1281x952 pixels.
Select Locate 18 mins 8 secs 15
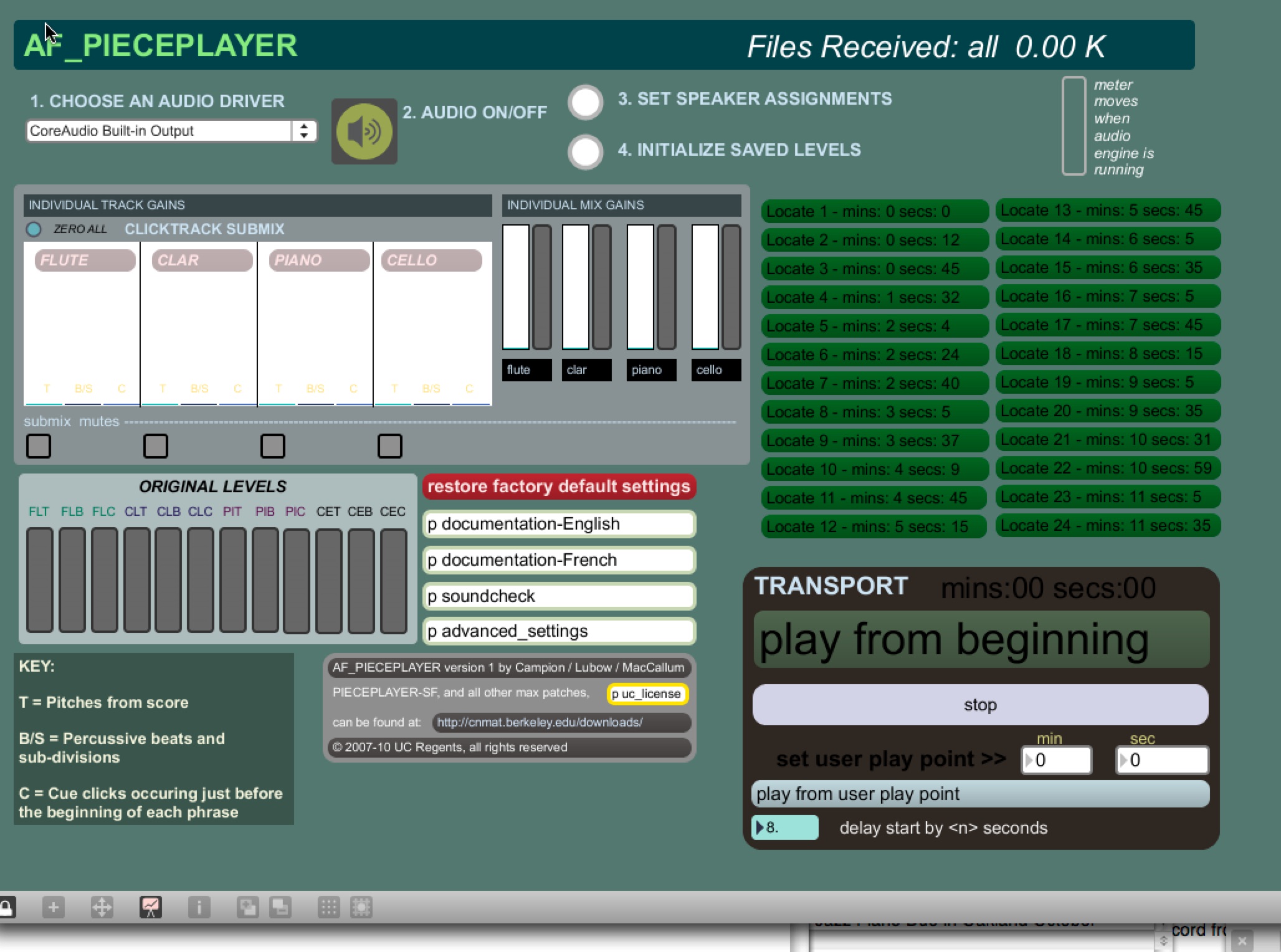point(1107,354)
